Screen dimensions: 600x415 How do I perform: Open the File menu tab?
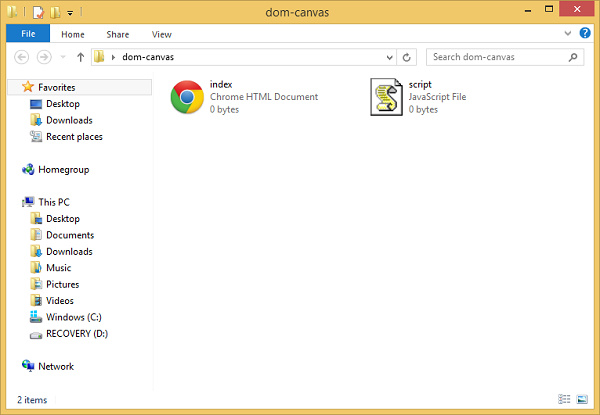pyautogui.click(x=28, y=34)
